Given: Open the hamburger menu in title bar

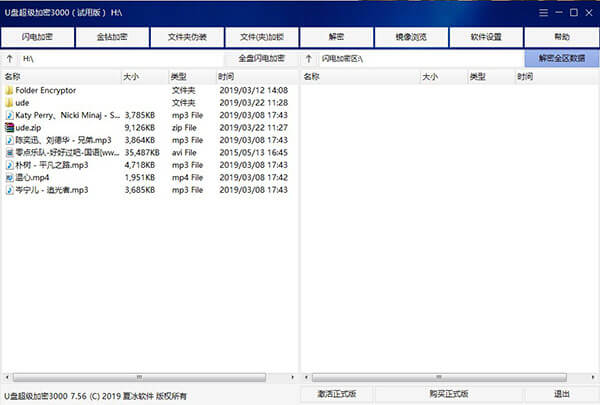Looking at the screenshot, I should 543,13.
